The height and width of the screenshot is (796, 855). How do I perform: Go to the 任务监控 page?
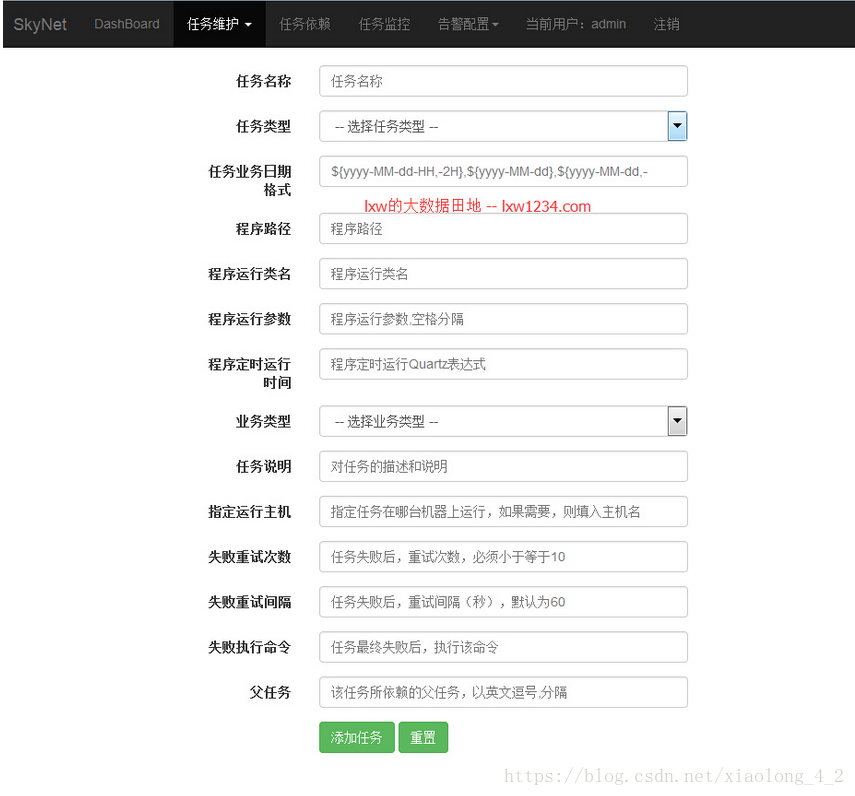point(384,24)
